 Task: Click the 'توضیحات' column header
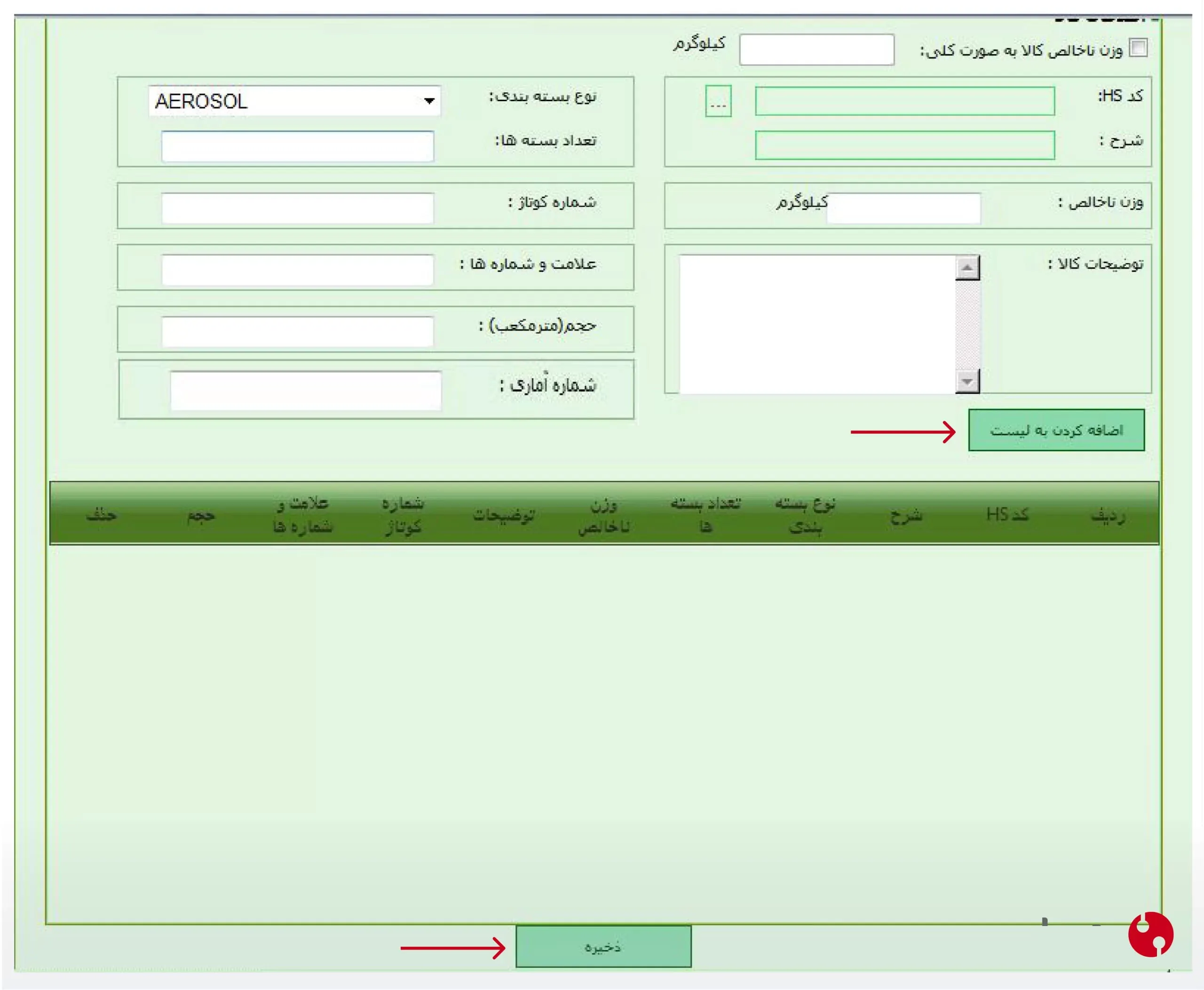pos(503,516)
